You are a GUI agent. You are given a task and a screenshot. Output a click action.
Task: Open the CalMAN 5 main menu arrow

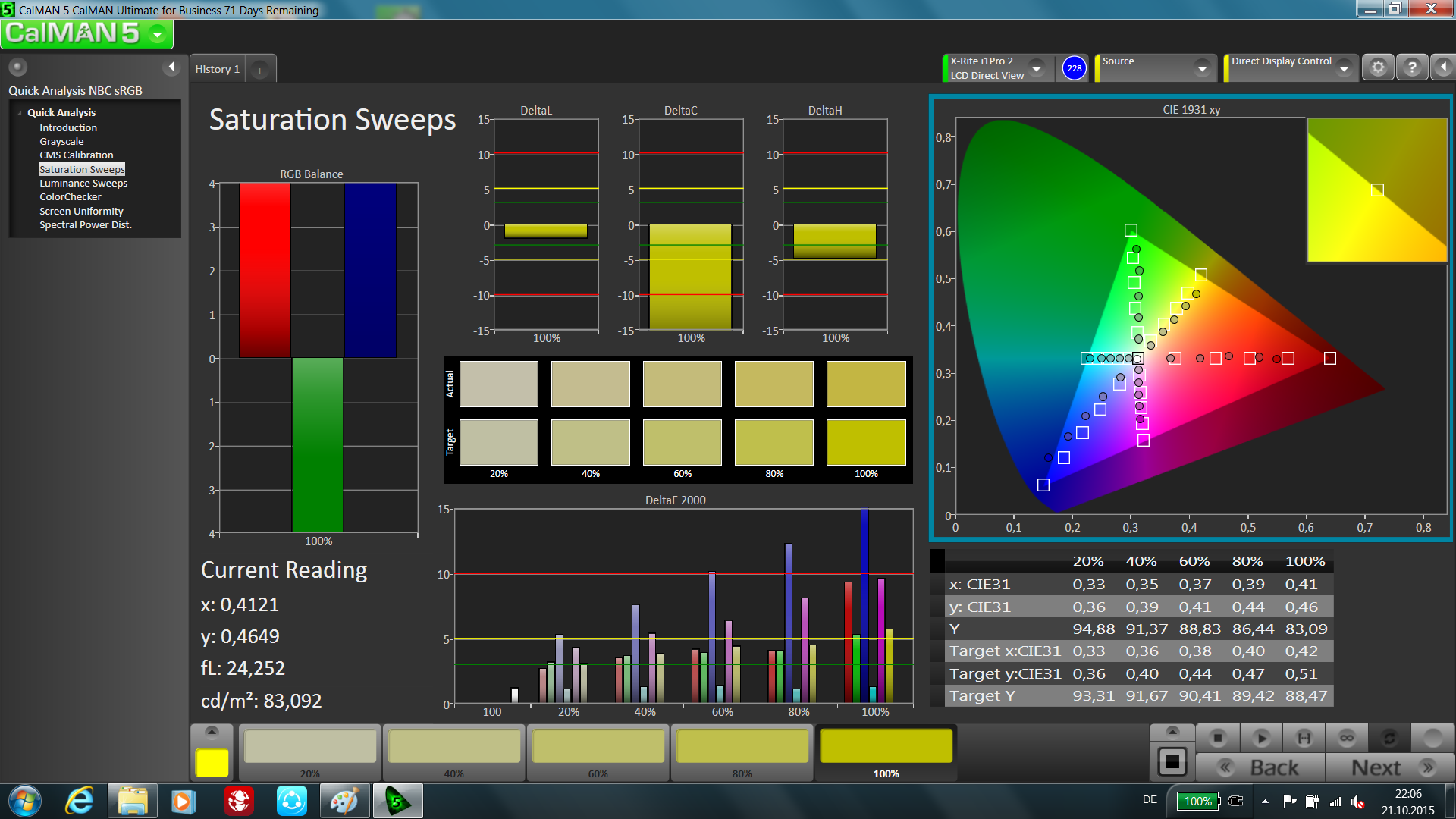pos(158,34)
